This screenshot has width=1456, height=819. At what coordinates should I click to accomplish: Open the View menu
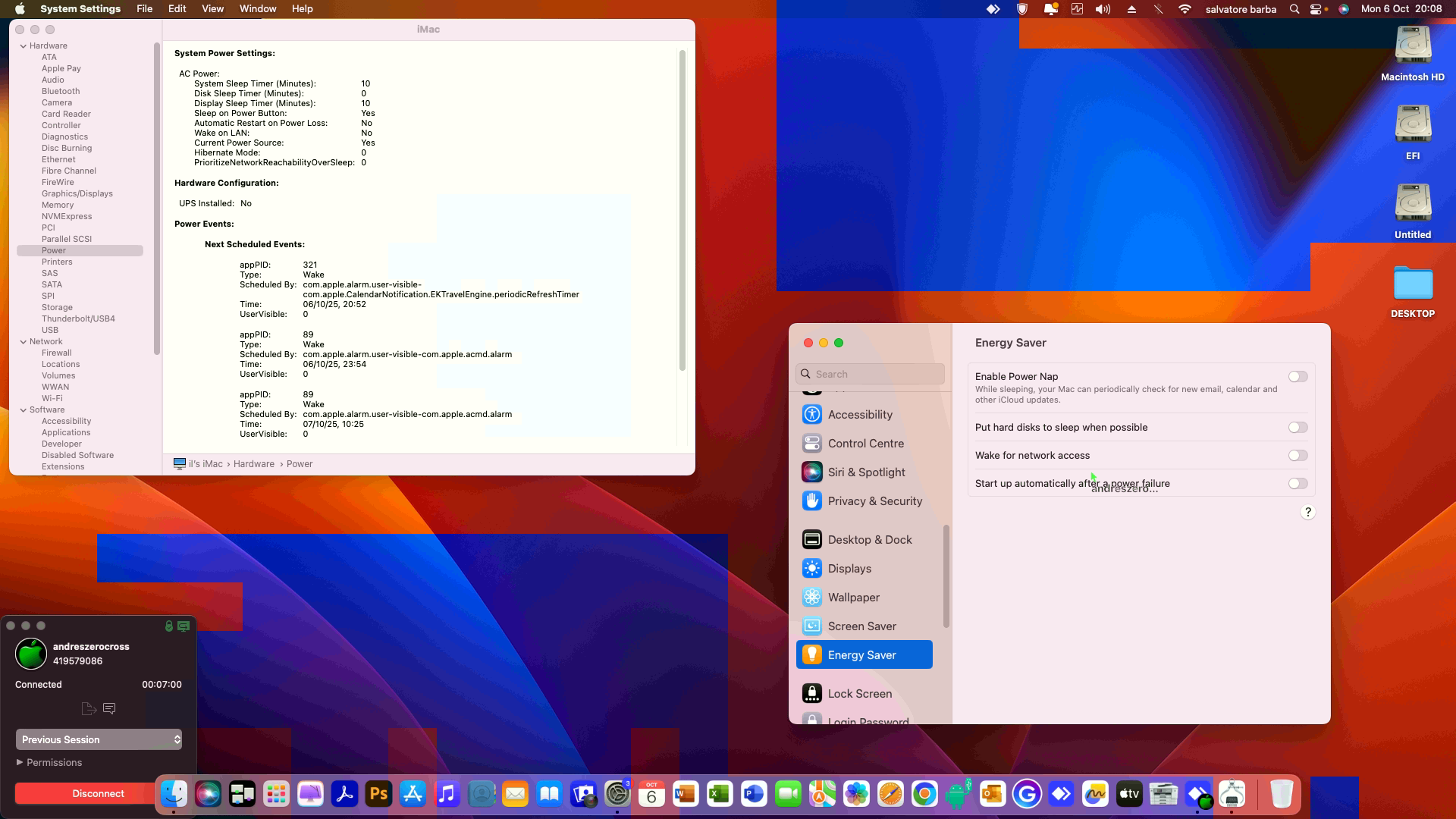click(212, 8)
